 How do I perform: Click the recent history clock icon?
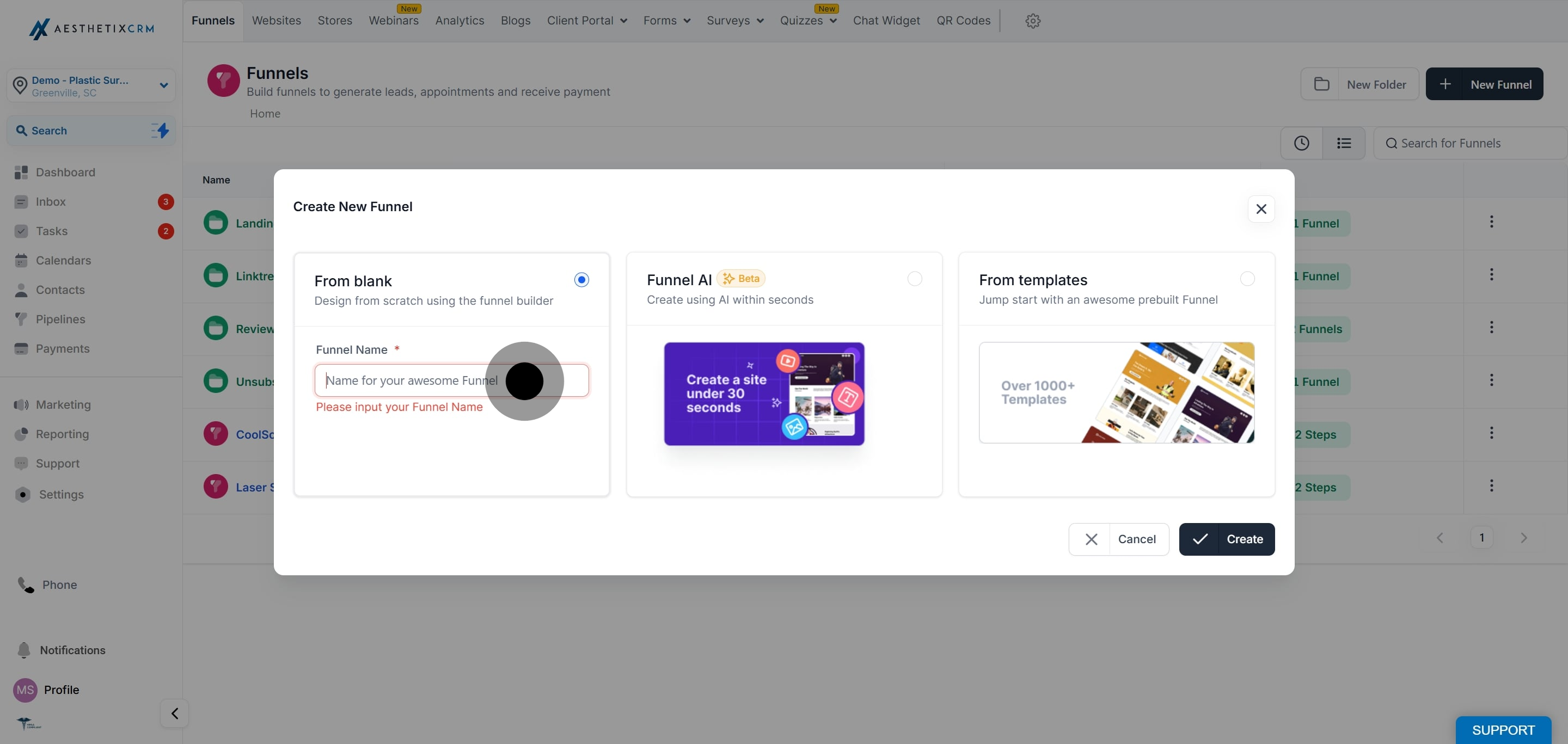[x=1301, y=143]
